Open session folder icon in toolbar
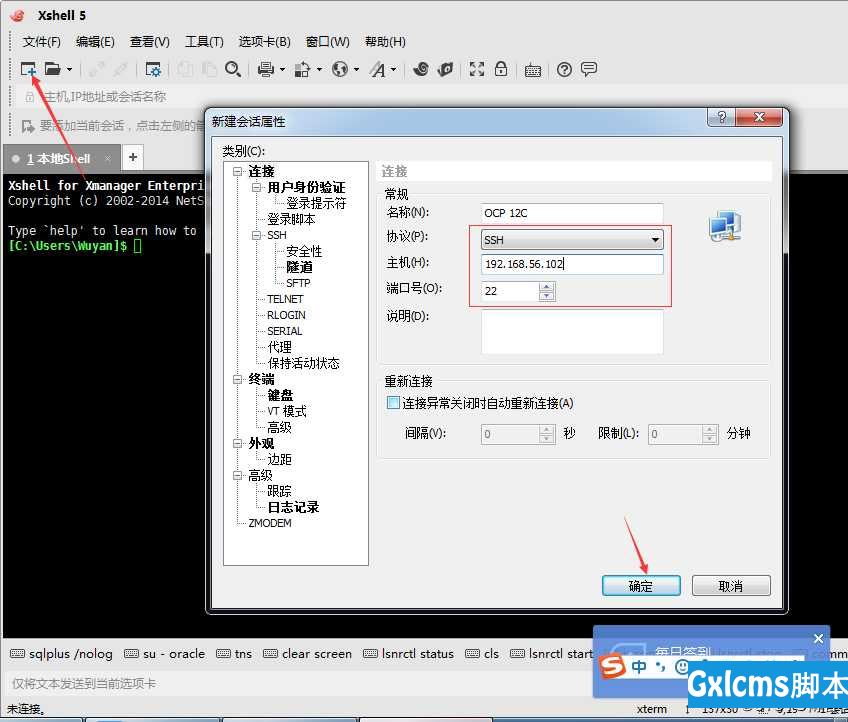 pyautogui.click(x=52, y=69)
